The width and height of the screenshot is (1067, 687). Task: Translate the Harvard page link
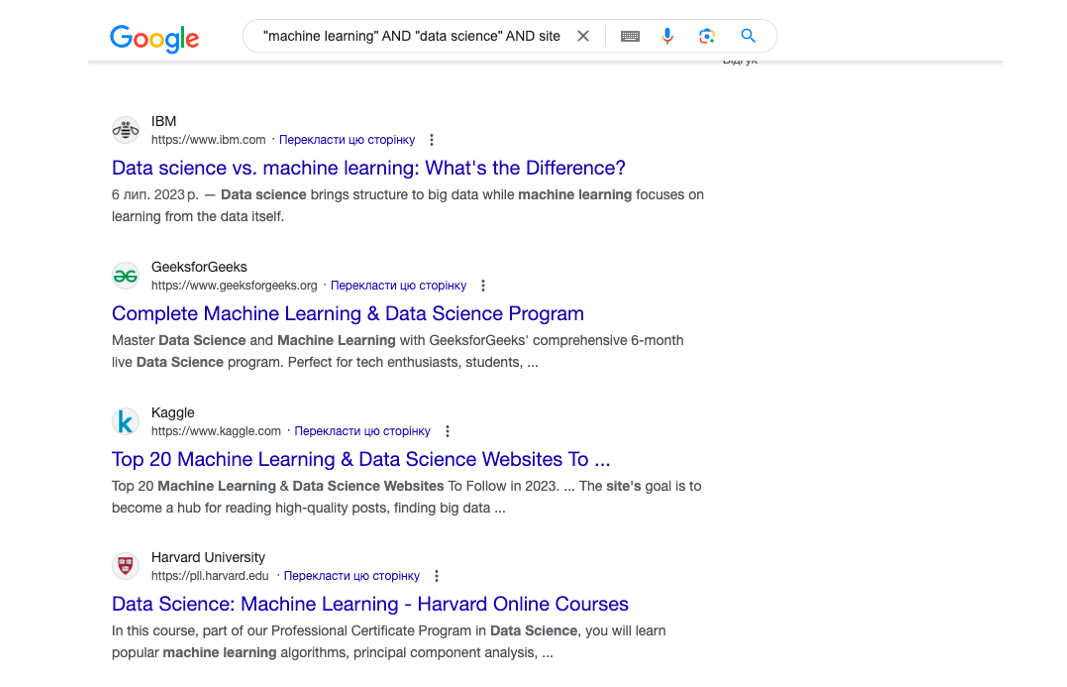[352, 576]
